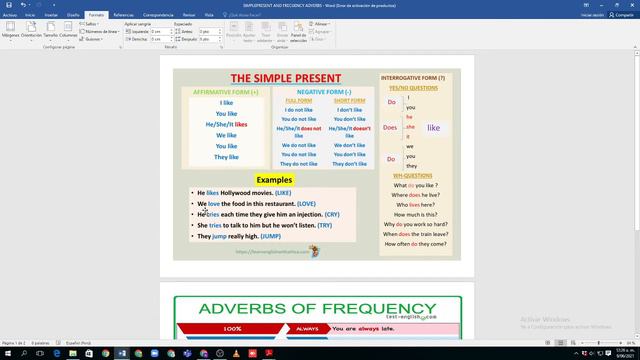
Task: Click the Word icon in taskbar
Action: (x=122, y=353)
